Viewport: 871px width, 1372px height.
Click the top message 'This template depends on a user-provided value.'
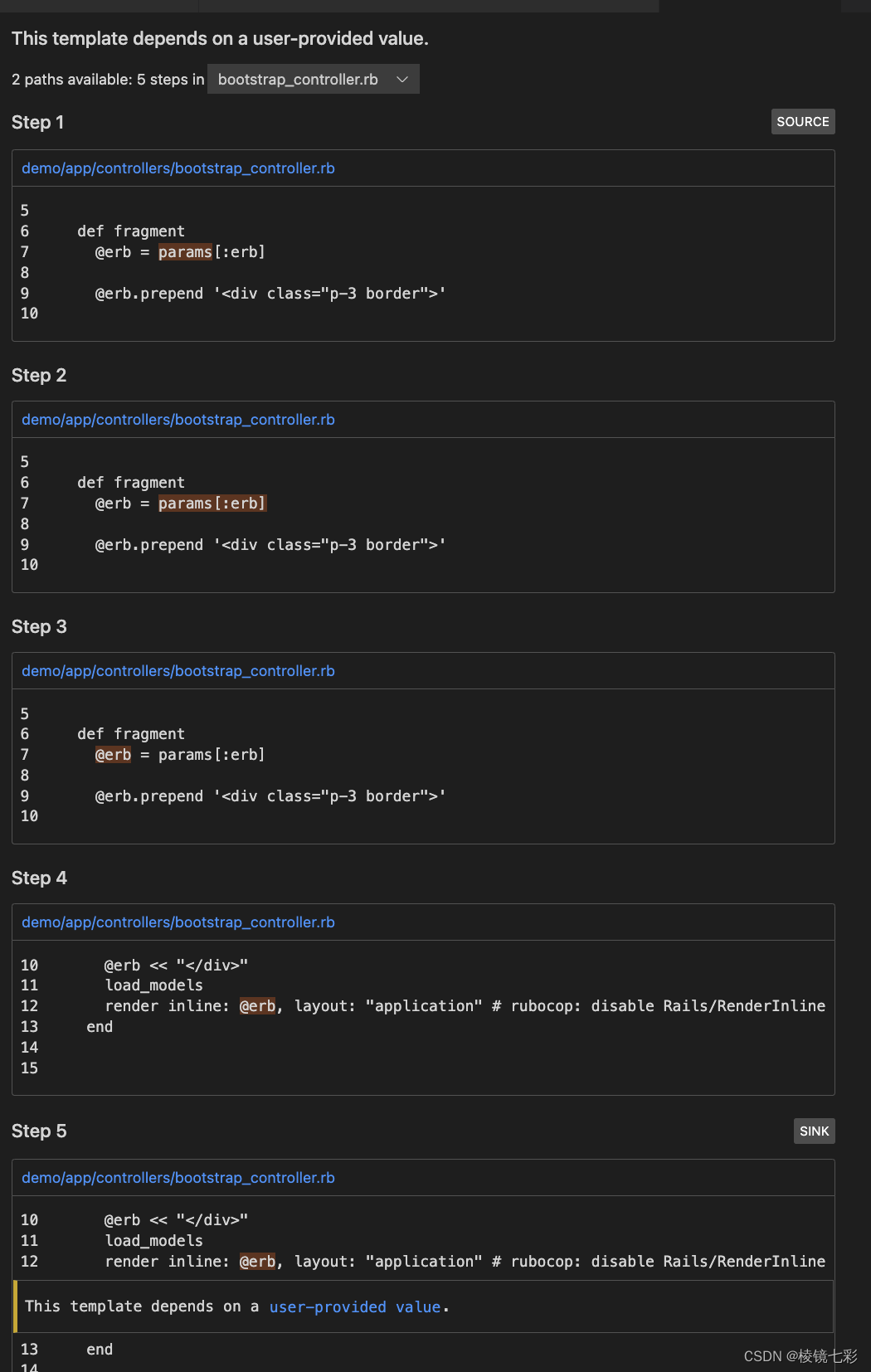pyautogui.click(x=220, y=39)
